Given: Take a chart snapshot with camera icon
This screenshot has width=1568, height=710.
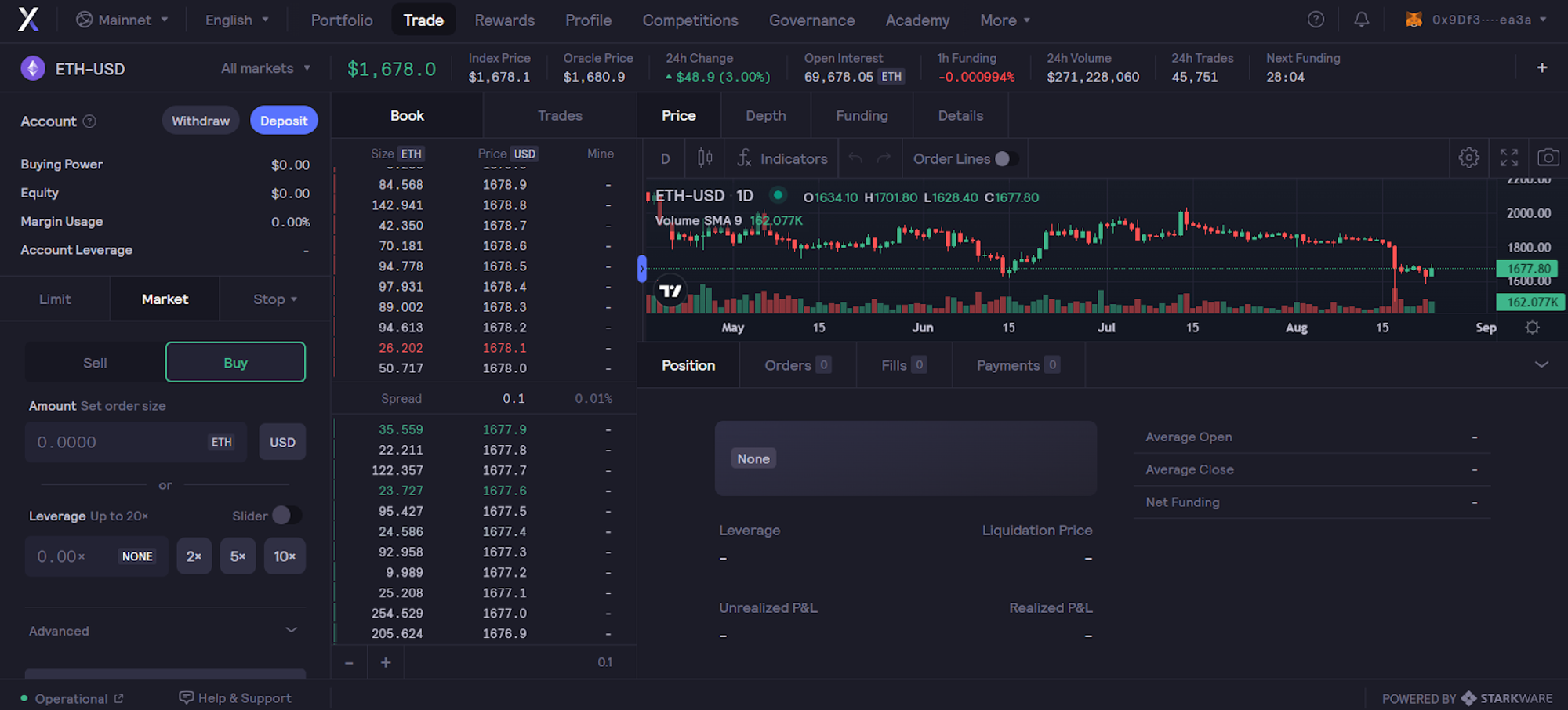Looking at the screenshot, I should coord(1548,158).
